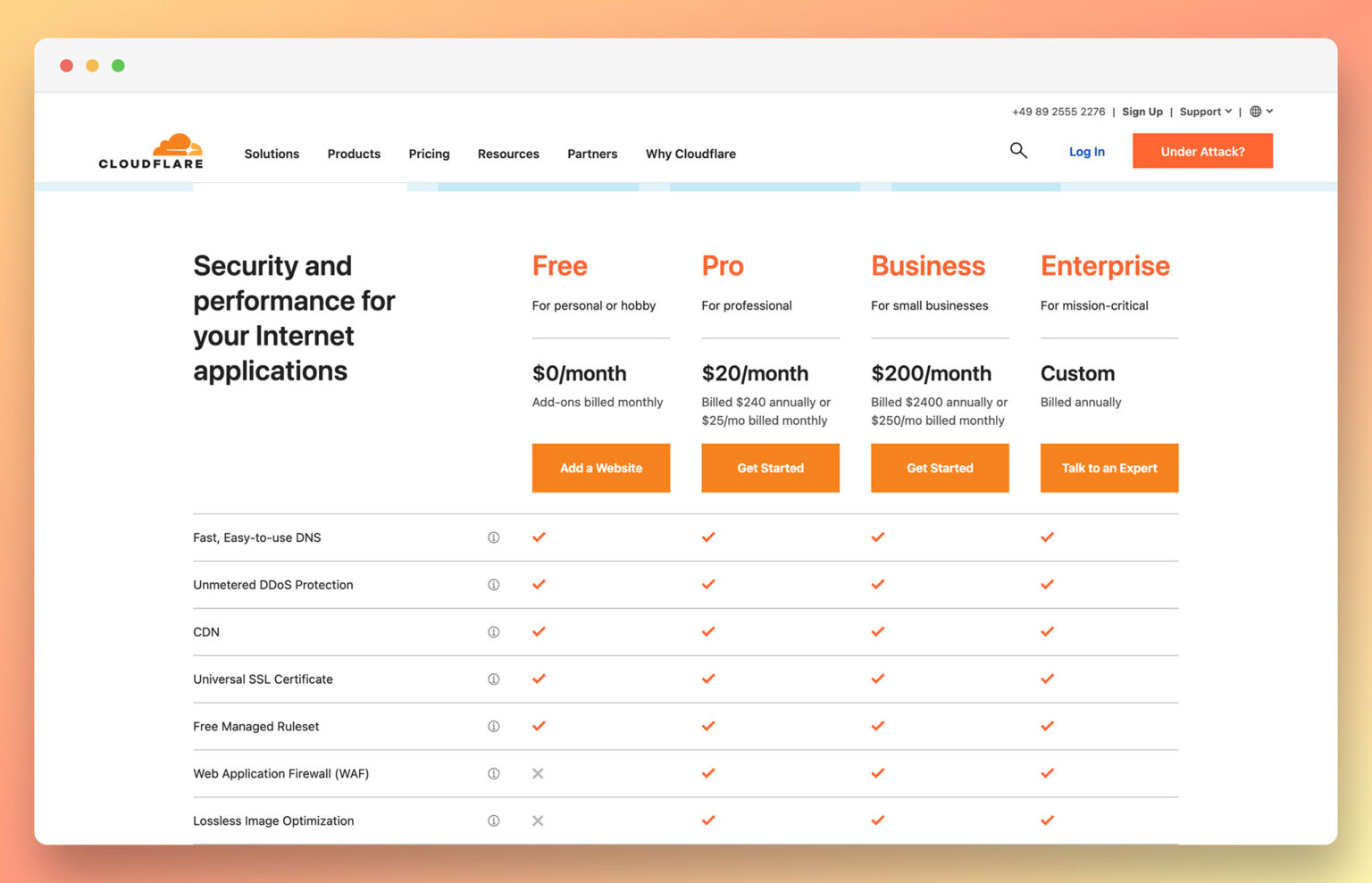
Task: Open the Solutions menu
Action: [x=272, y=154]
